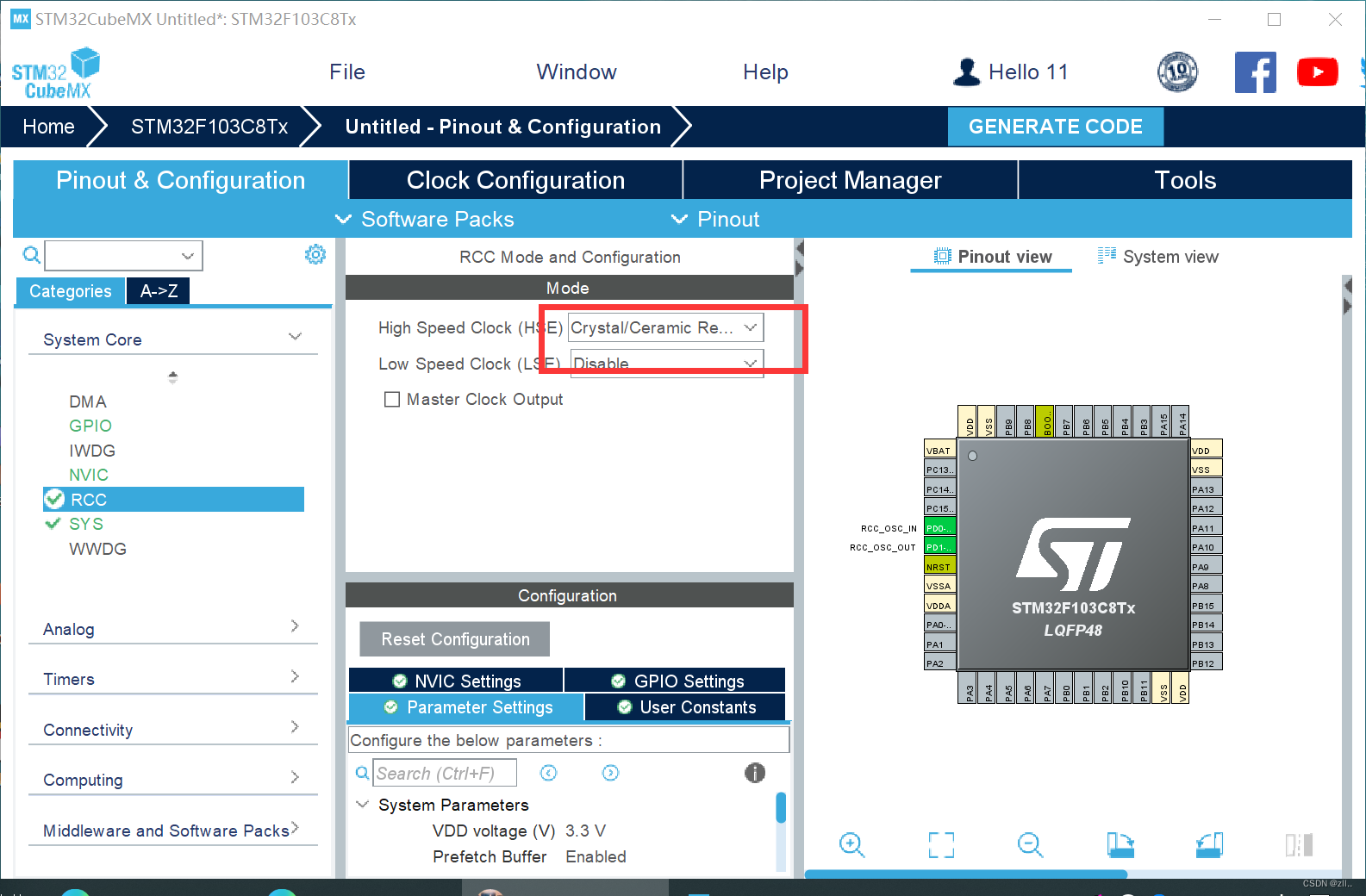Open the peripheral search combo box
The height and width of the screenshot is (896, 1366).
[123, 255]
